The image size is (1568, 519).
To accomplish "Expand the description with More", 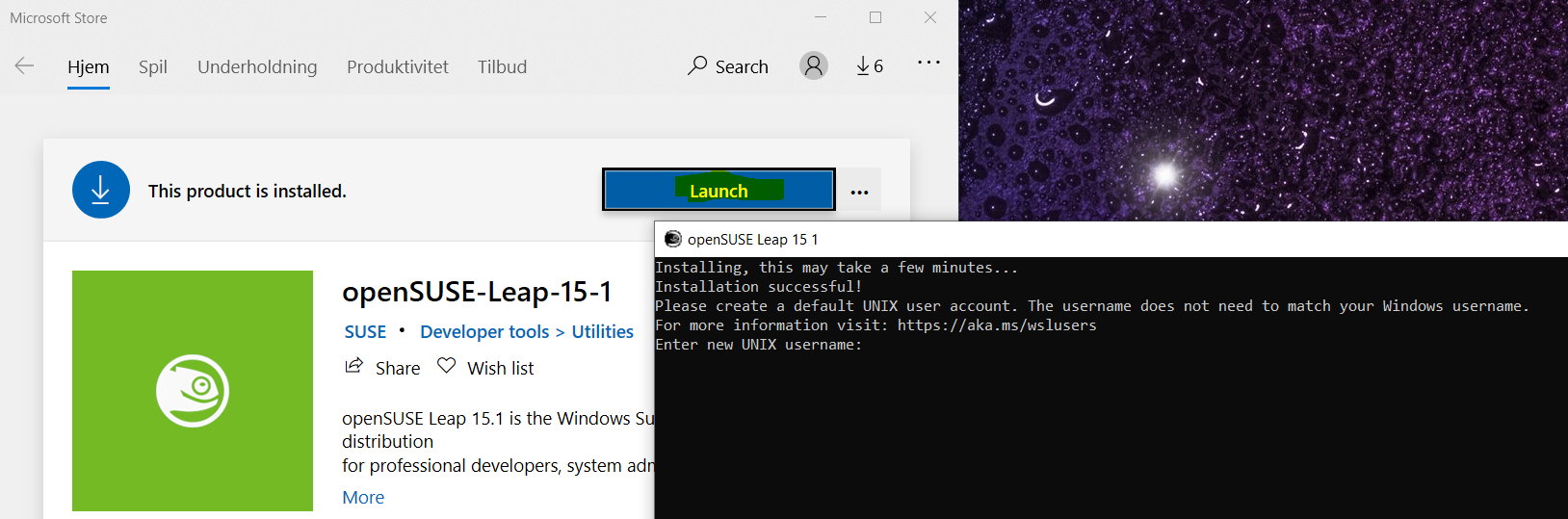I will pyautogui.click(x=363, y=497).
